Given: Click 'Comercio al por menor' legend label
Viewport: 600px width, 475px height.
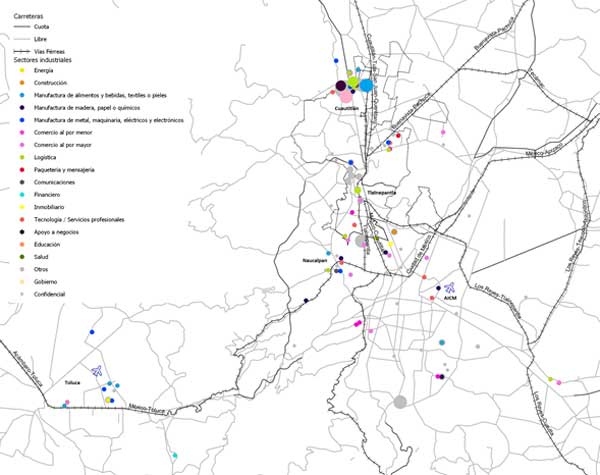Looking at the screenshot, I should pos(63,132).
